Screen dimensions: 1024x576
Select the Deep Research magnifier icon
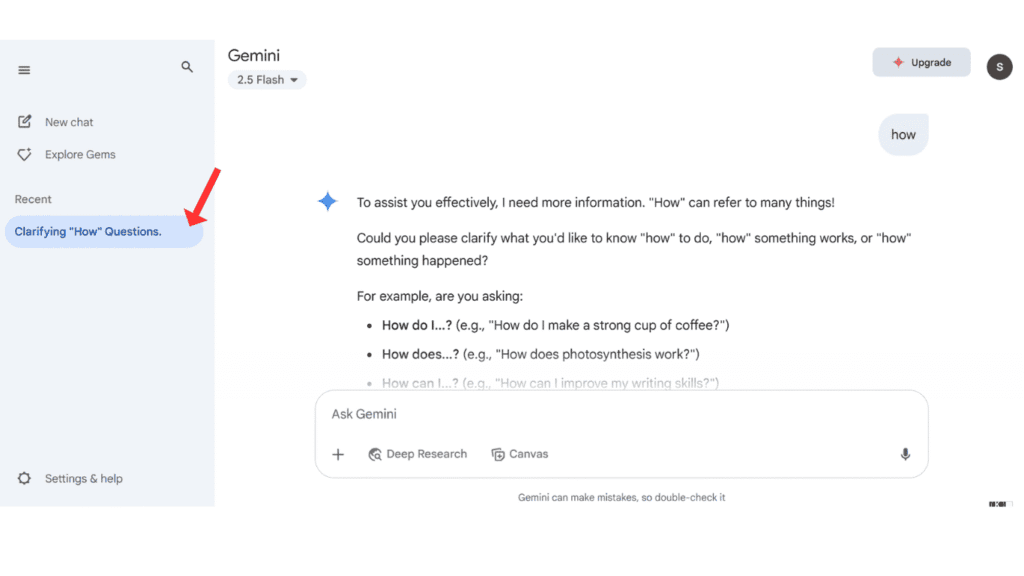pyautogui.click(x=374, y=454)
